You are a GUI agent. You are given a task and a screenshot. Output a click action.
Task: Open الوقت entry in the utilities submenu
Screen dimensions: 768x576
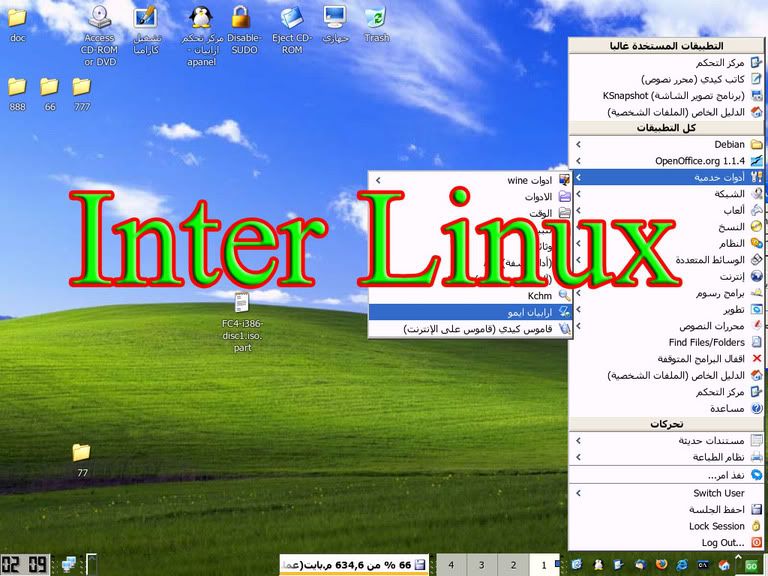(470, 213)
